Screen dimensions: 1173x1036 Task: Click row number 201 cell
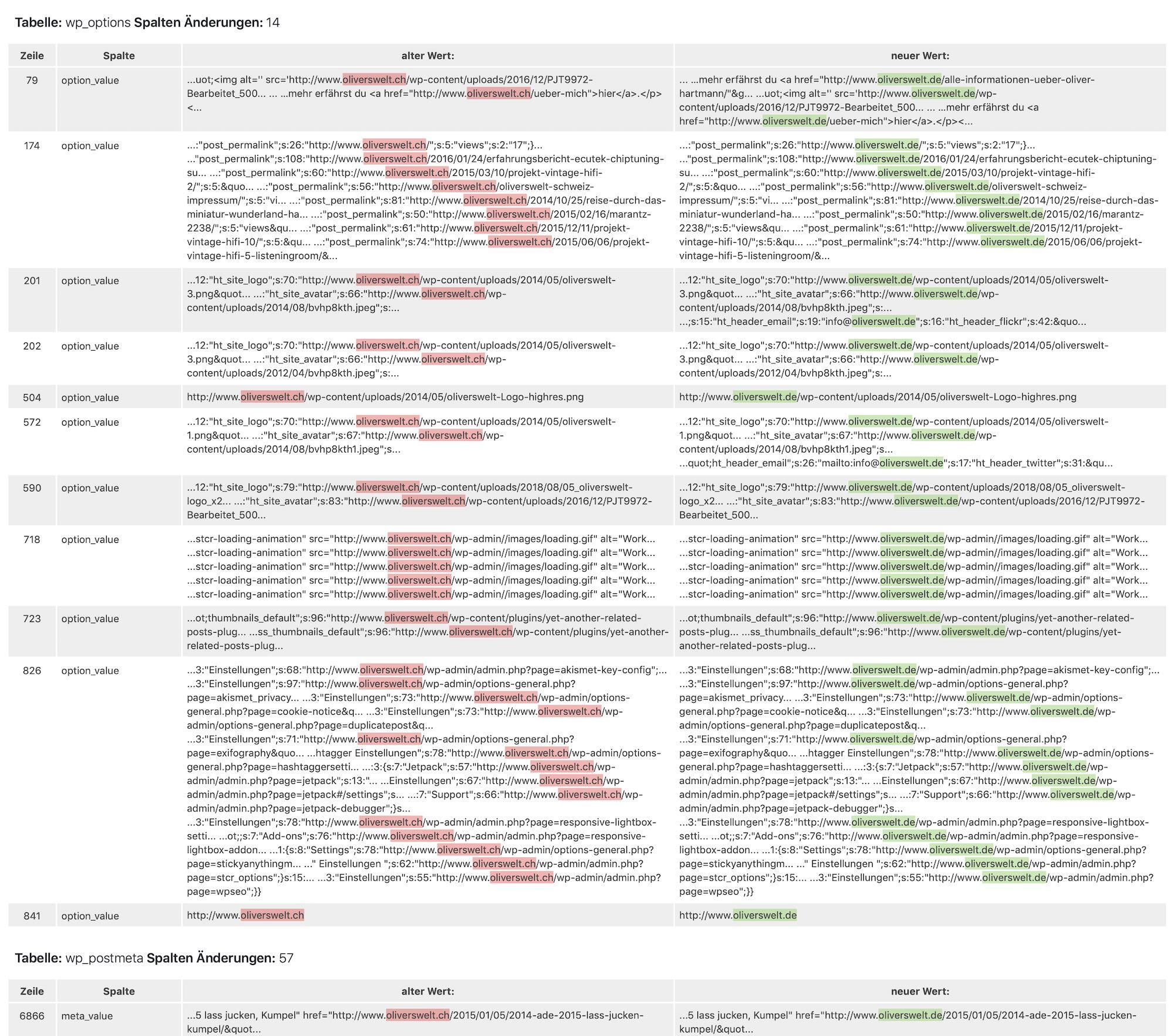click(x=32, y=281)
